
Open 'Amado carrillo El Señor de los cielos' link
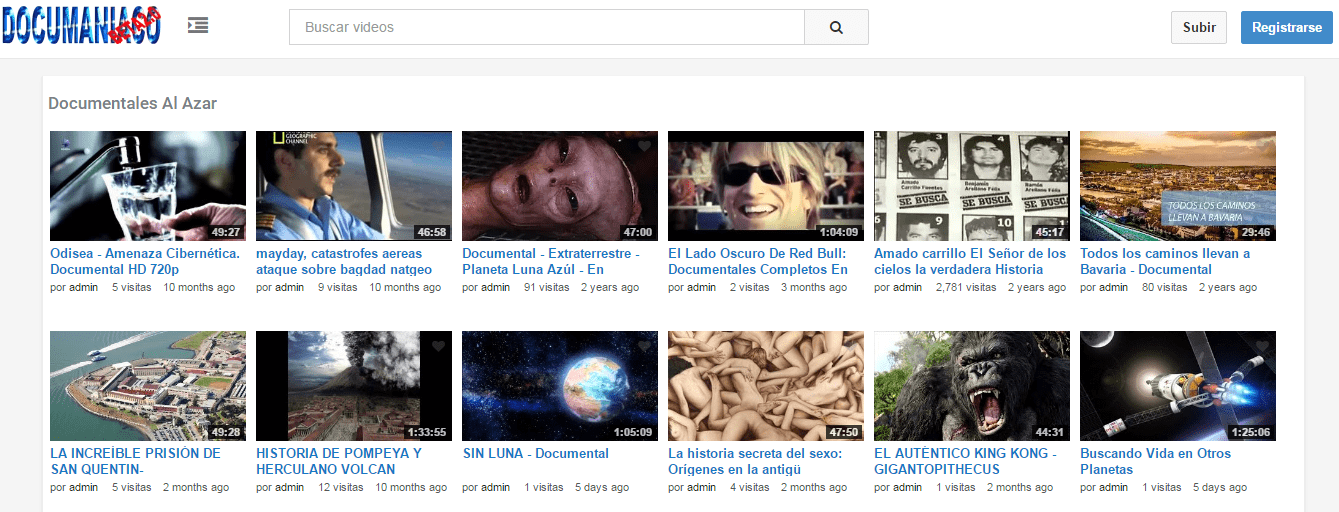(970, 261)
